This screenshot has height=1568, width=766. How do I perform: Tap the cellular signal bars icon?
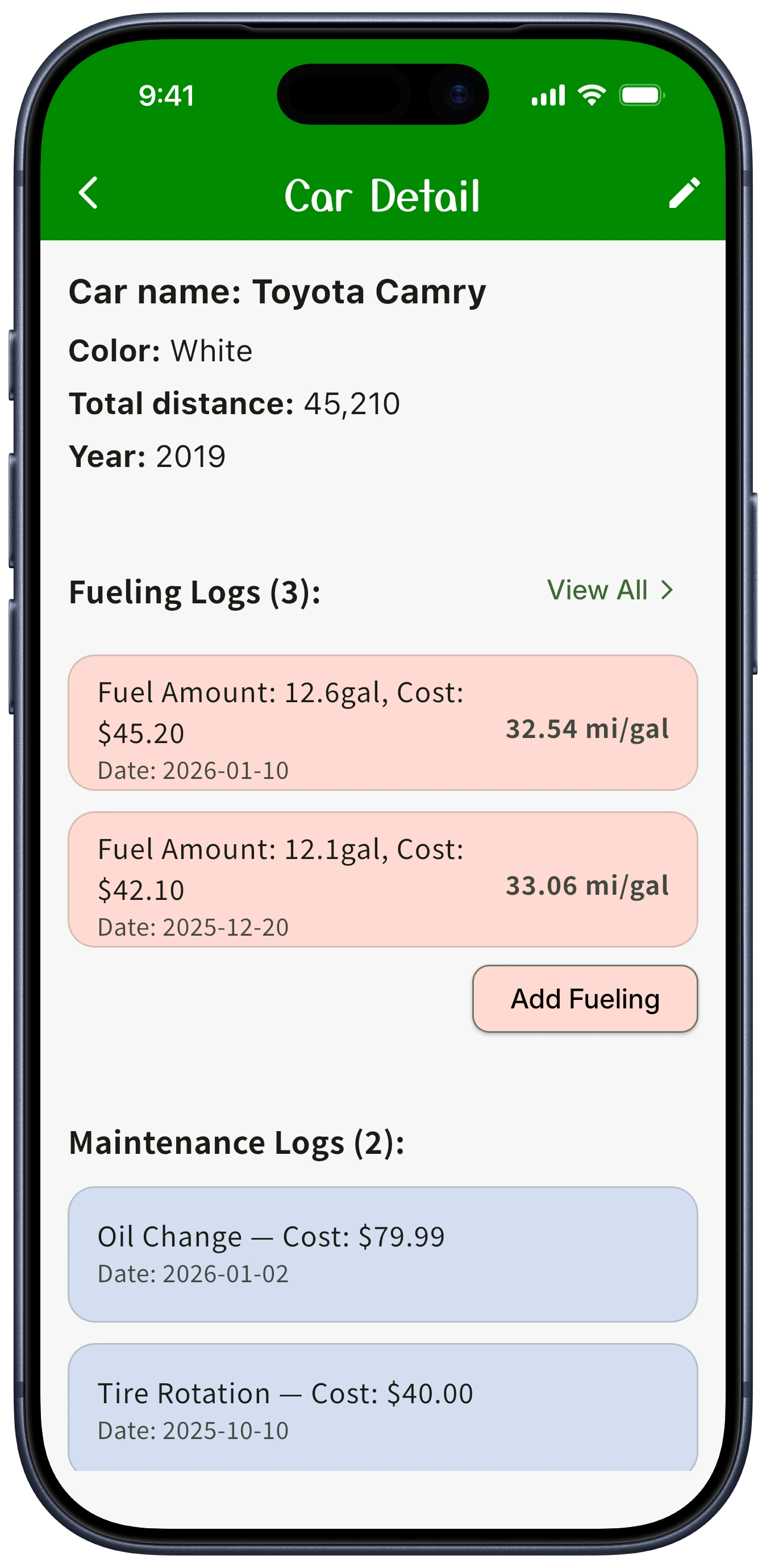(548, 95)
